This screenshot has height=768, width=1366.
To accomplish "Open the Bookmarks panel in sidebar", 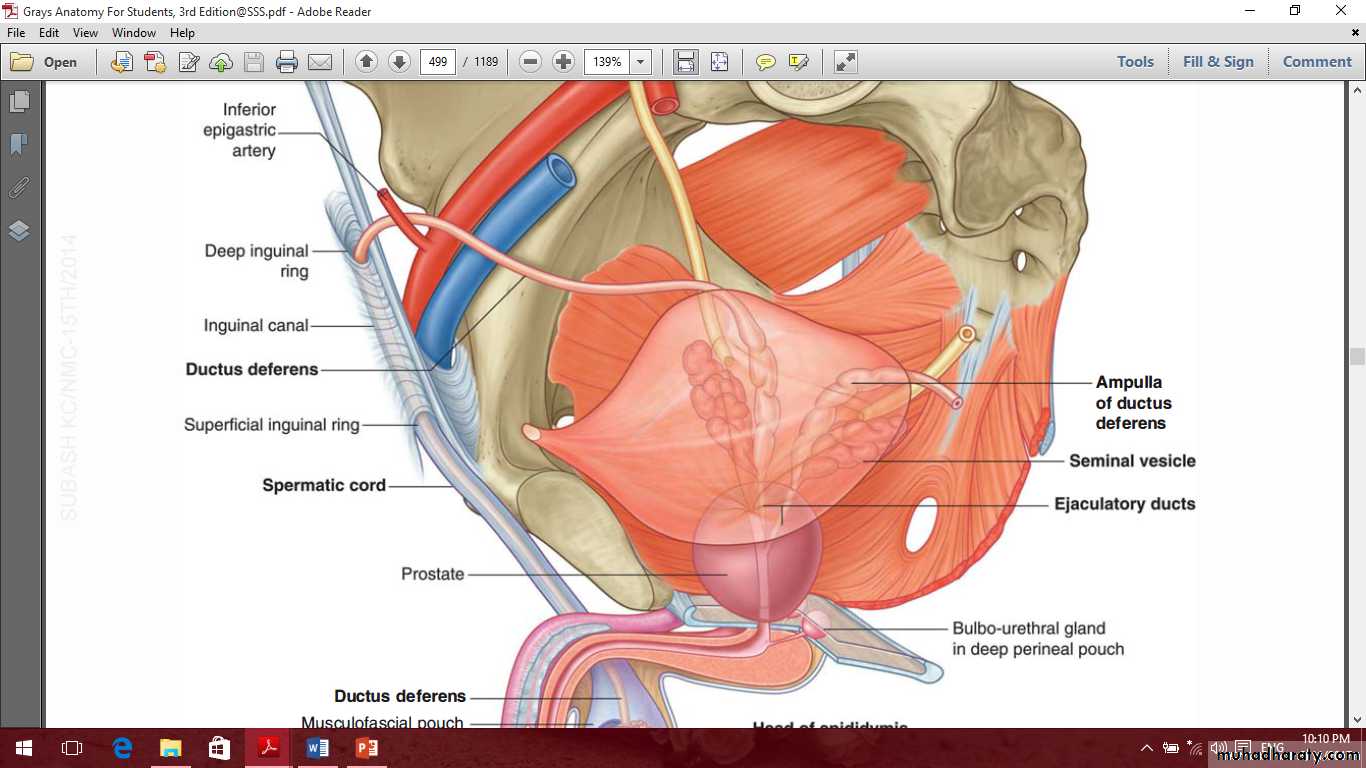I will 19,145.
